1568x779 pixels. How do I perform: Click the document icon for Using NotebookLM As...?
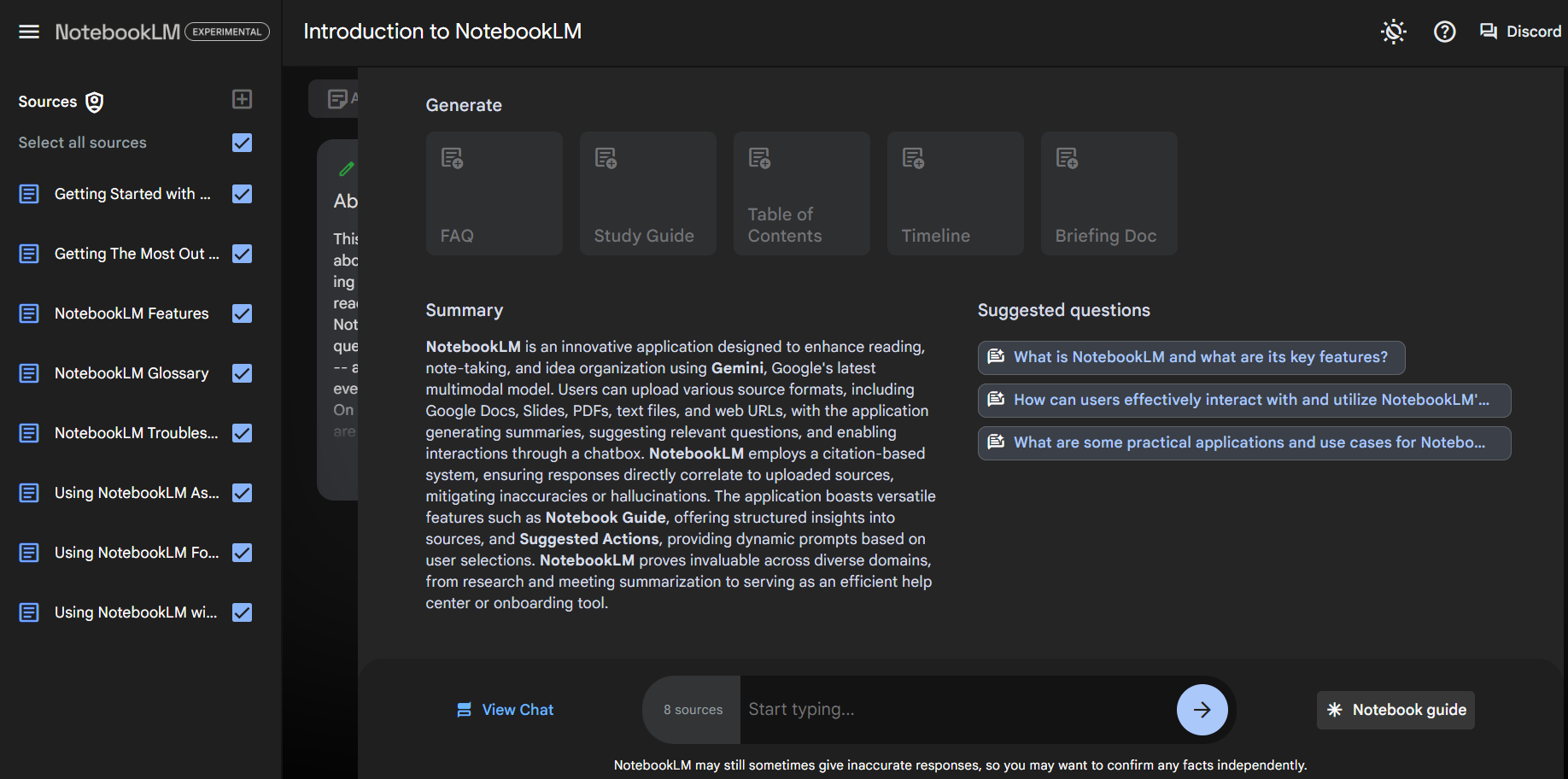coord(29,493)
